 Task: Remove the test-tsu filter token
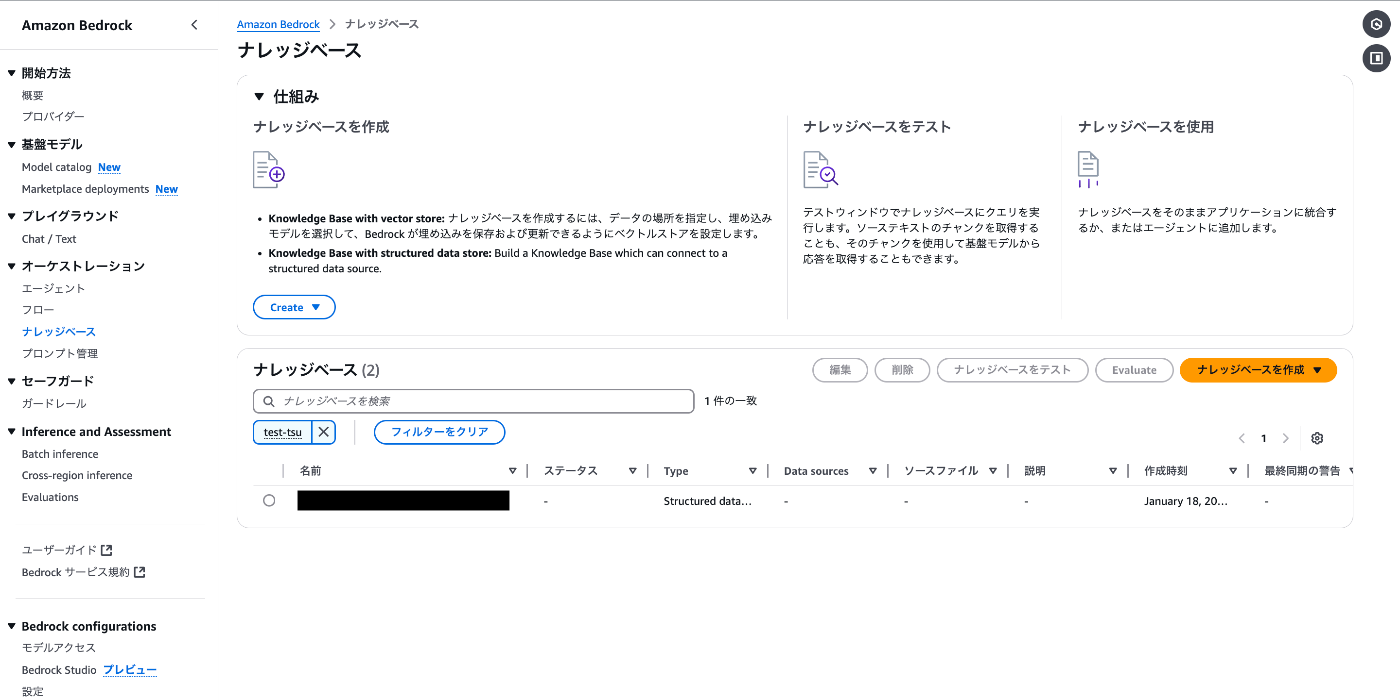click(323, 432)
